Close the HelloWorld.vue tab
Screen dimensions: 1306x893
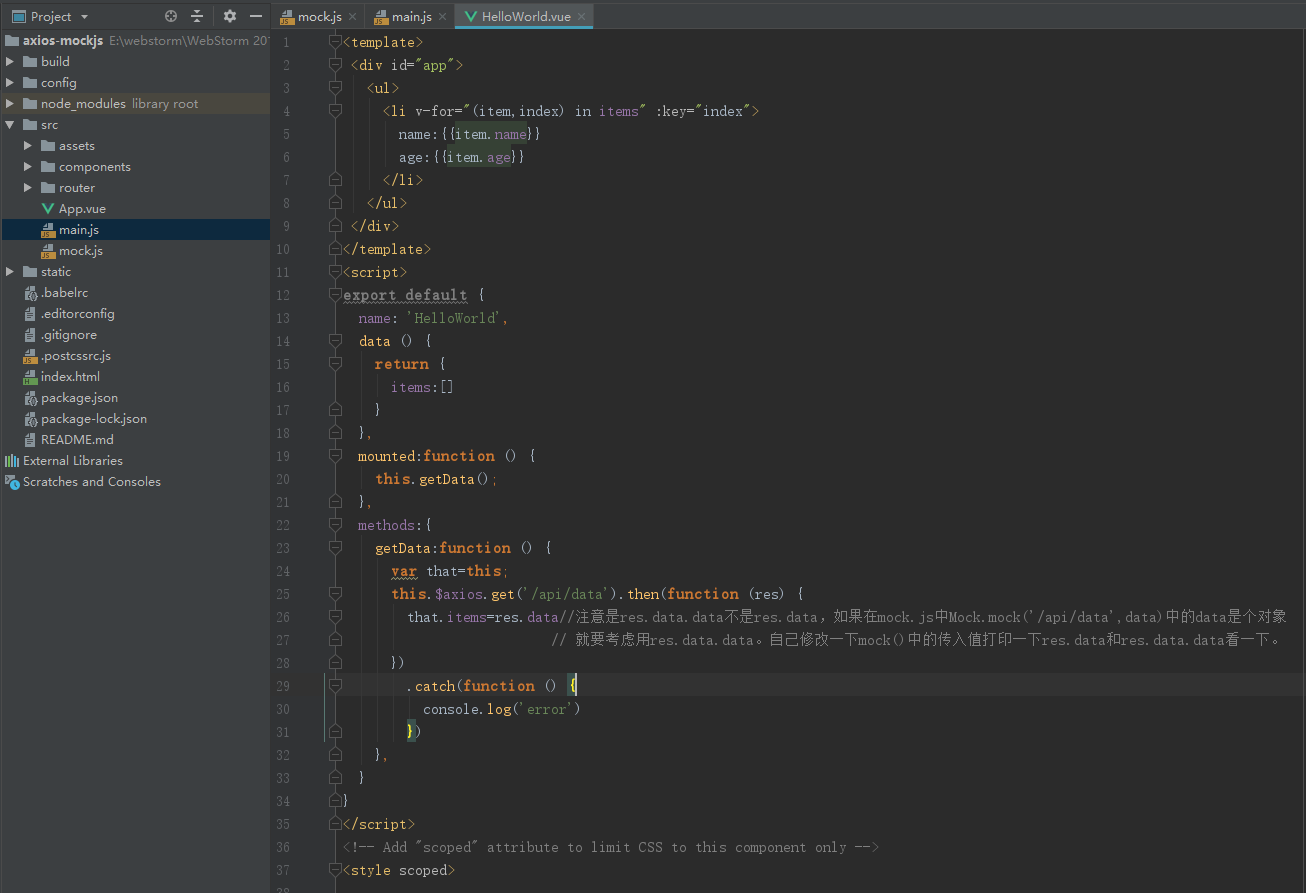pyautogui.click(x=581, y=17)
